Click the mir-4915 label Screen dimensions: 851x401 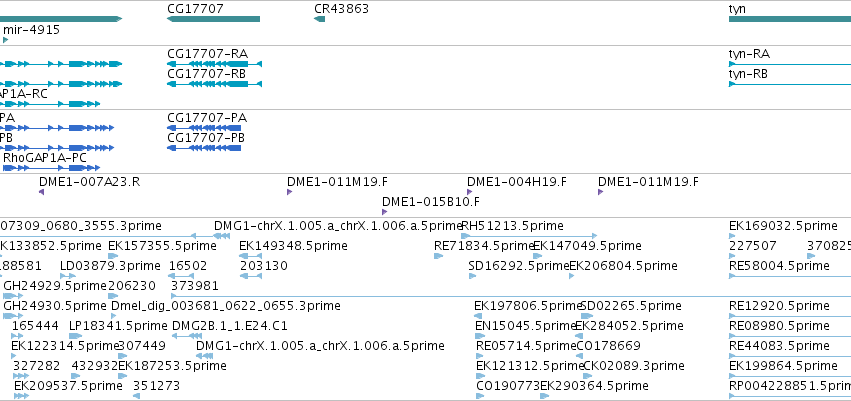[31, 30]
